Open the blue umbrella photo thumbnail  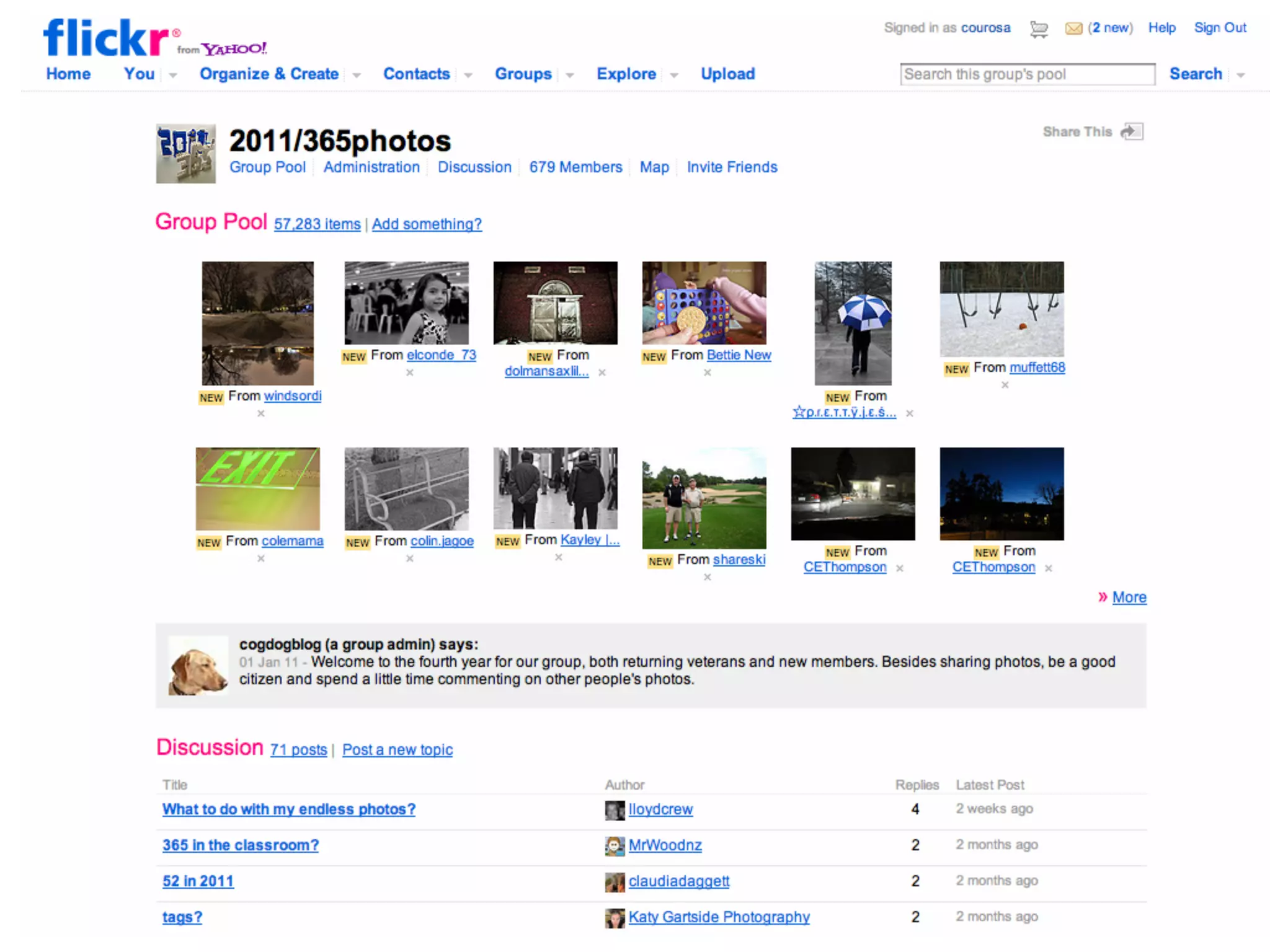[853, 323]
